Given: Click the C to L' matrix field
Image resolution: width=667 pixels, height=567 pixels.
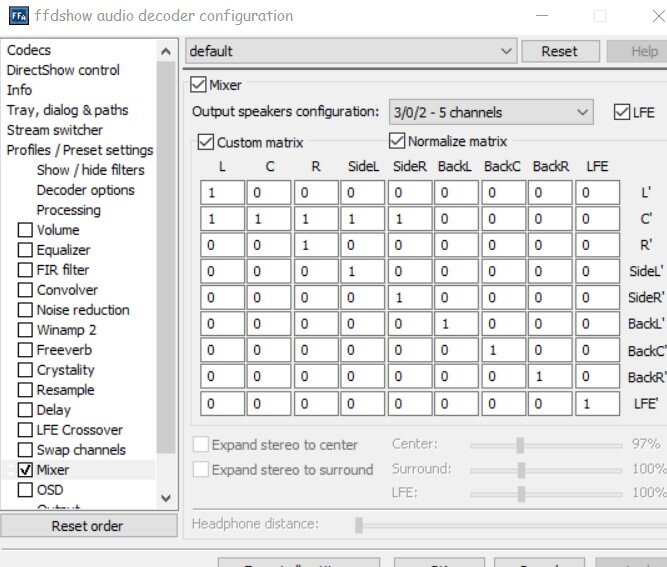Looking at the screenshot, I should (269, 193).
